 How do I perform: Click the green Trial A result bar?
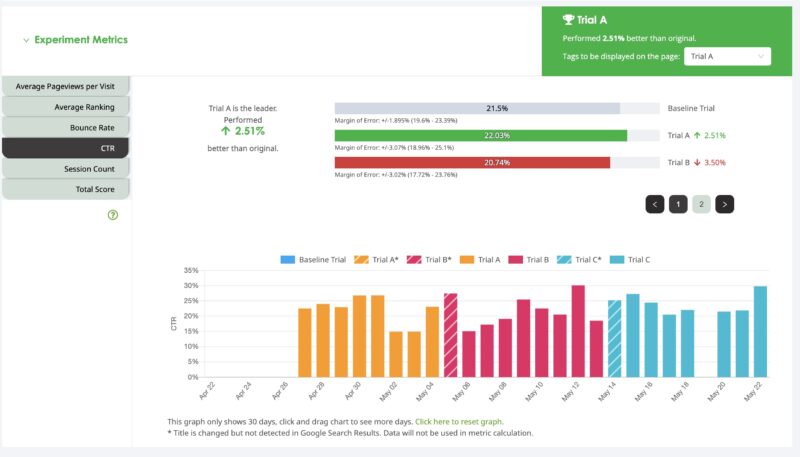(x=481, y=135)
